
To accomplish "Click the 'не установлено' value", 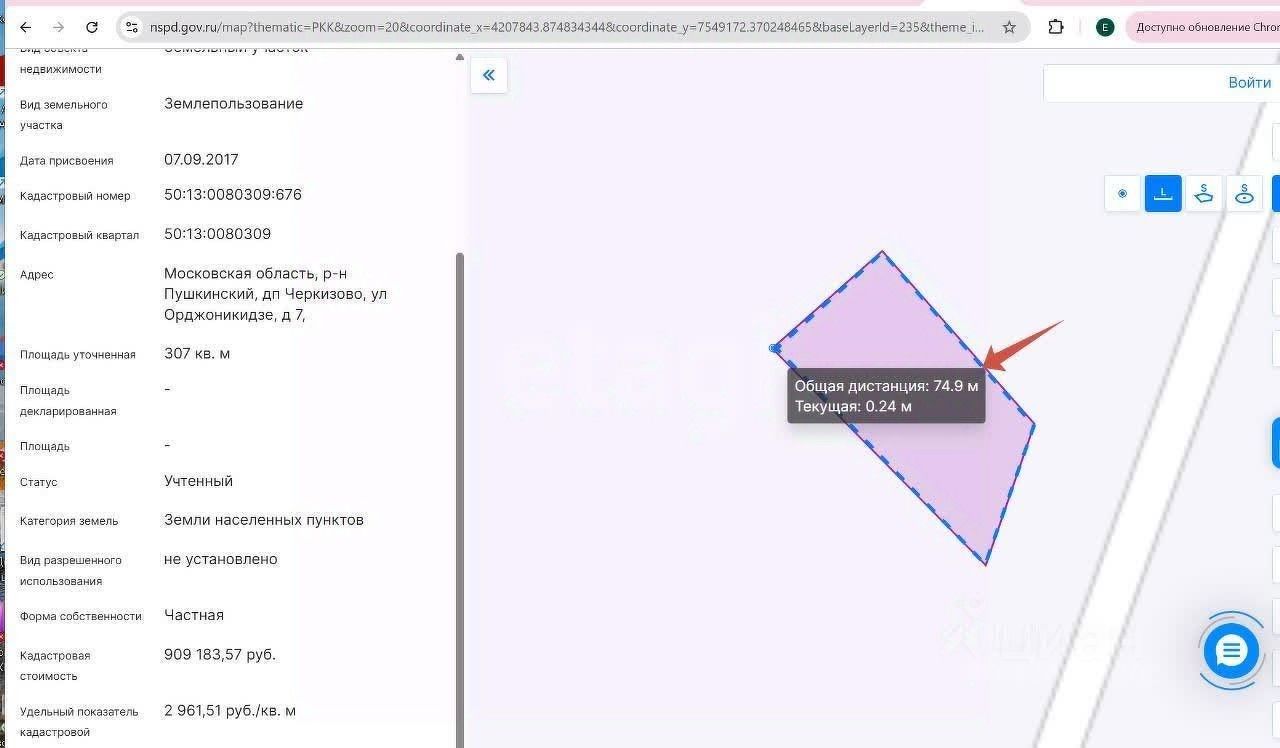I will [x=221, y=559].
